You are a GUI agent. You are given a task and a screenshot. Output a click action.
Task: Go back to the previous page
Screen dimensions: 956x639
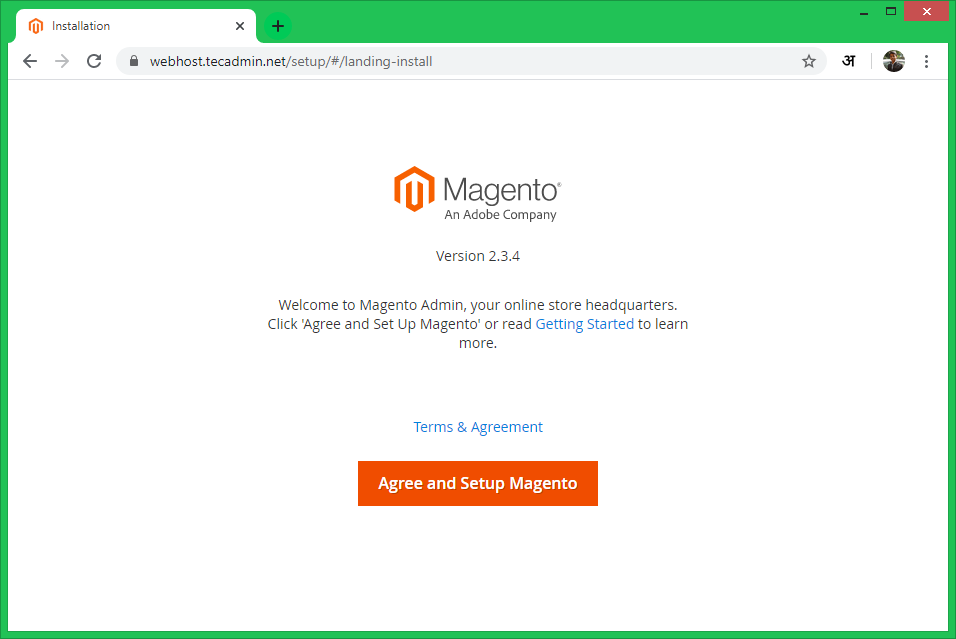click(30, 61)
